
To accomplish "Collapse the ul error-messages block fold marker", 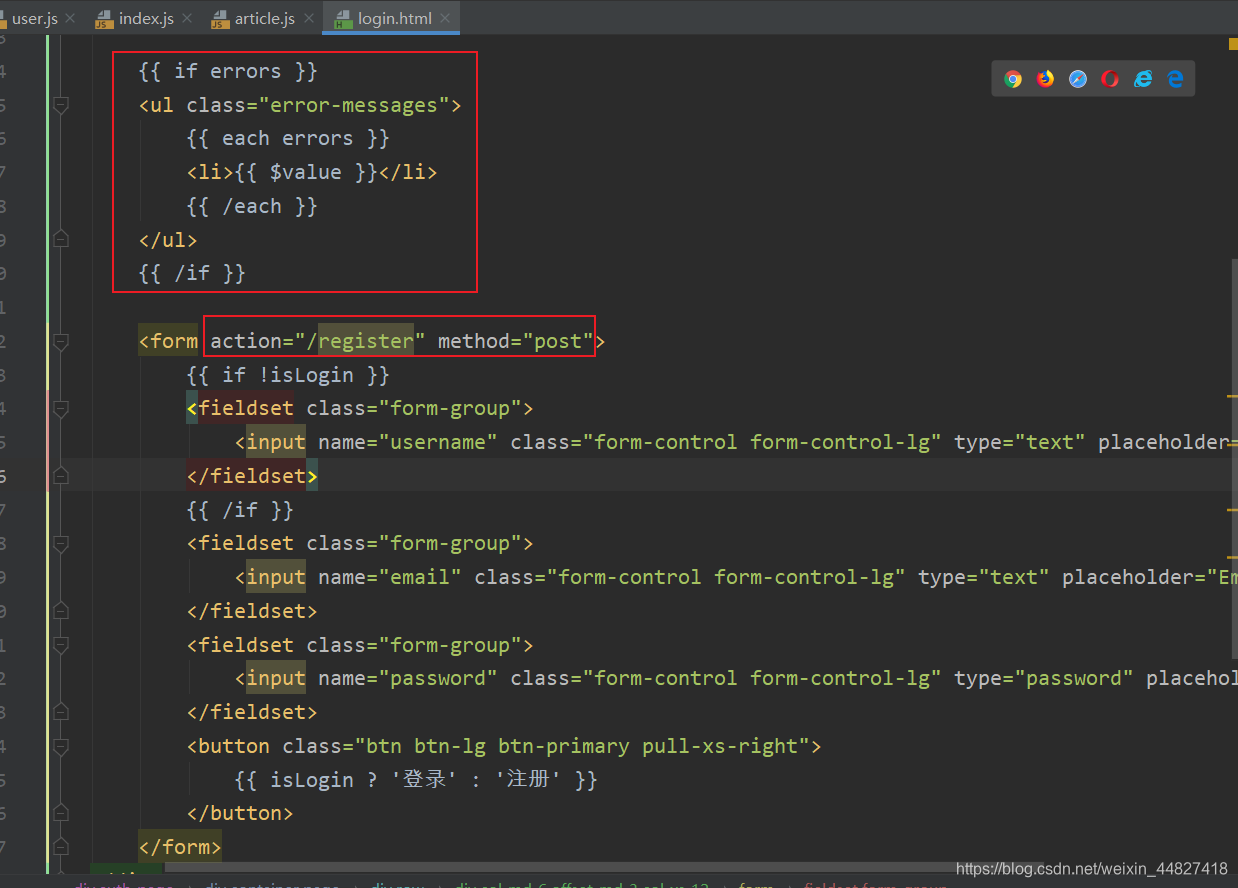I will (61, 104).
